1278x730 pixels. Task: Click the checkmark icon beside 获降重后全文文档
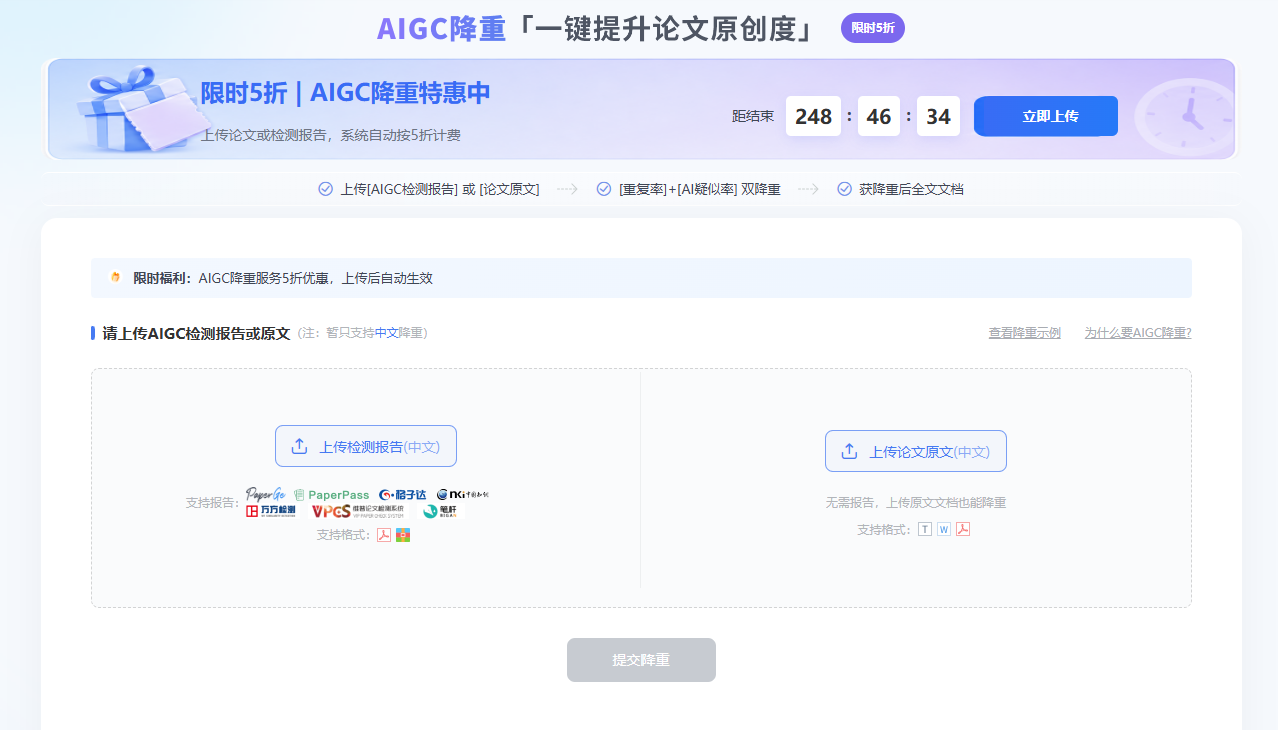pyautogui.click(x=844, y=189)
